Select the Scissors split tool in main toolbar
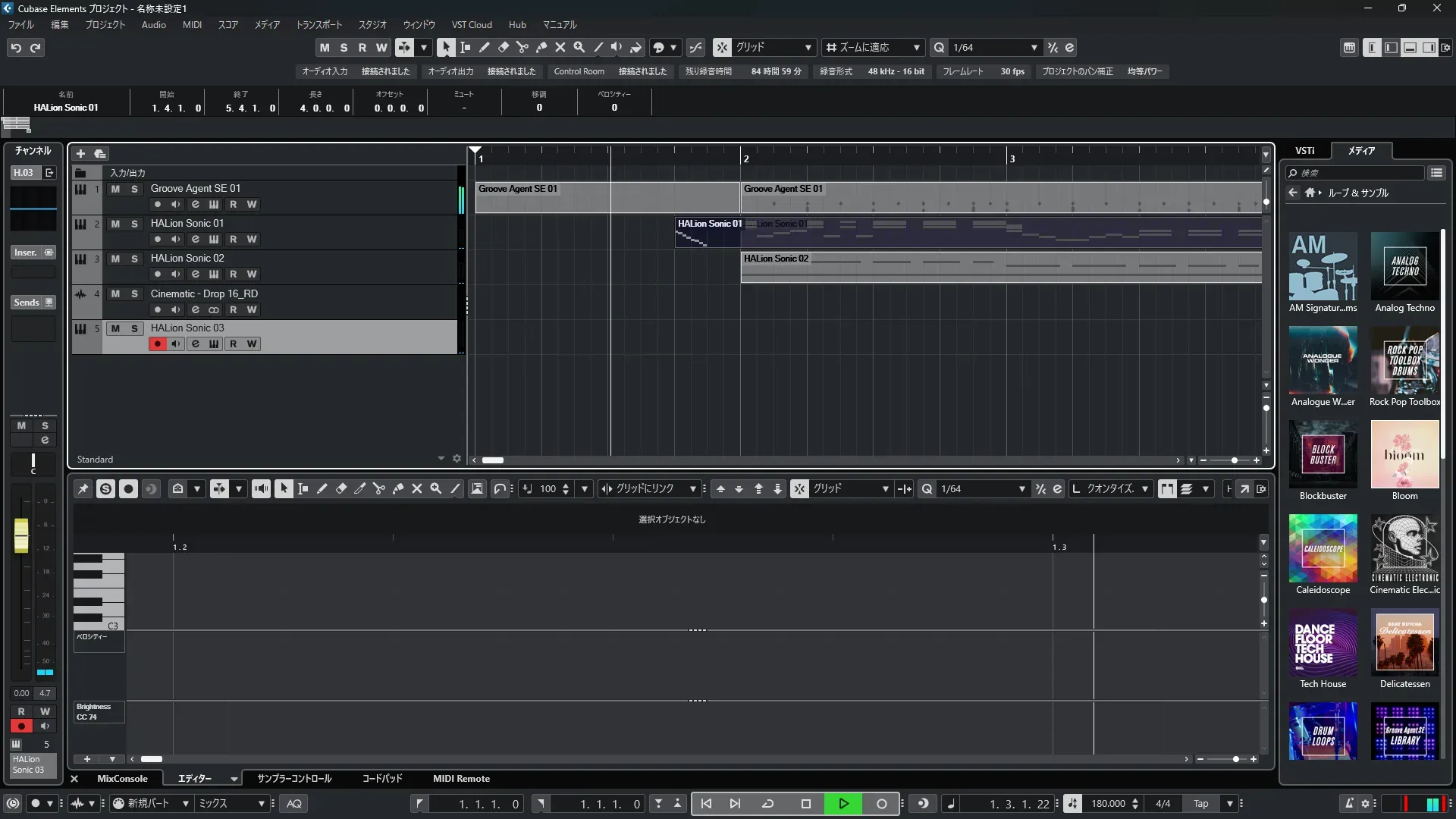This screenshot has height=819, width=1456. (x=522, y=47)
